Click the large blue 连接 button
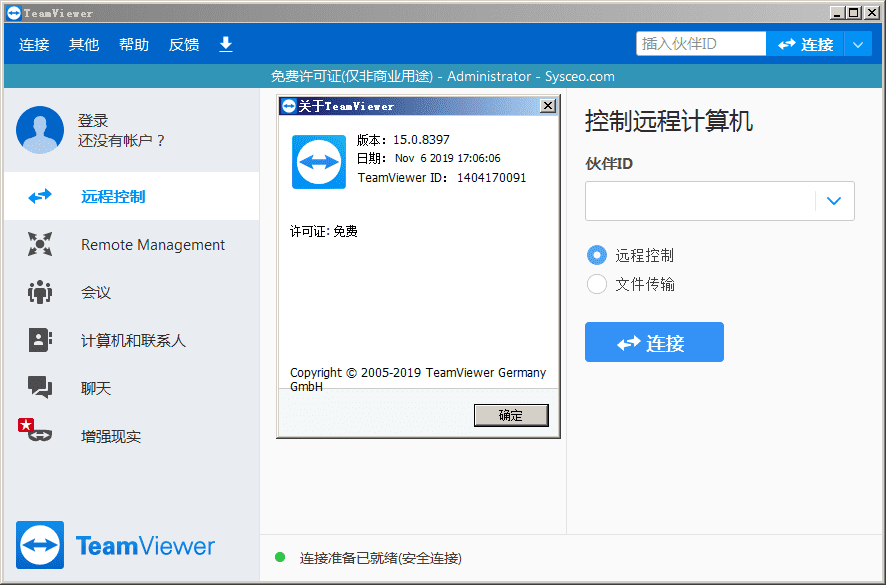Screen dimensions: 886x585 pyautogui.click(x=654, y=342)
